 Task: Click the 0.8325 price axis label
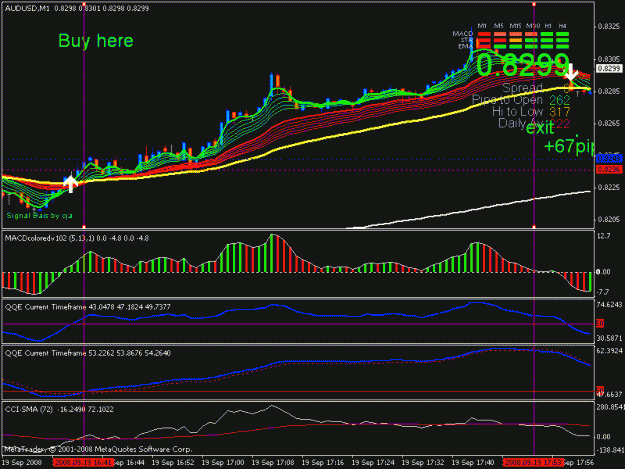point(609,27)
